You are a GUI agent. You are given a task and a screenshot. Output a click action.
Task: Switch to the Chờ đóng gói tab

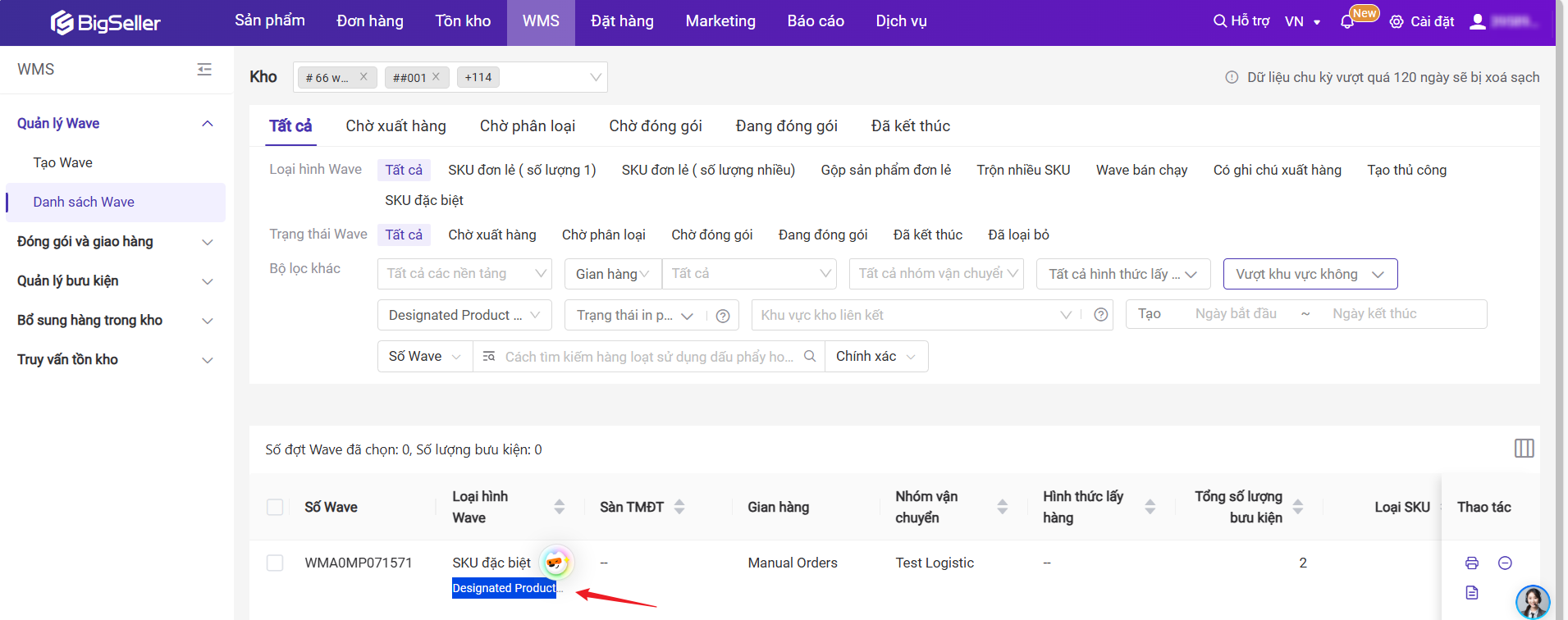pyautogui.click(x=655, y=126)
